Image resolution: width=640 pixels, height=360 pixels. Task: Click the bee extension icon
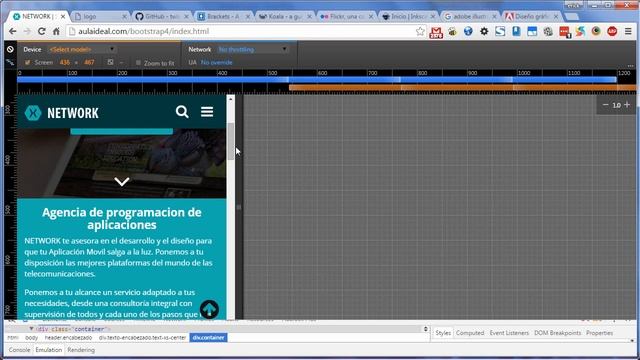(452, 31)
